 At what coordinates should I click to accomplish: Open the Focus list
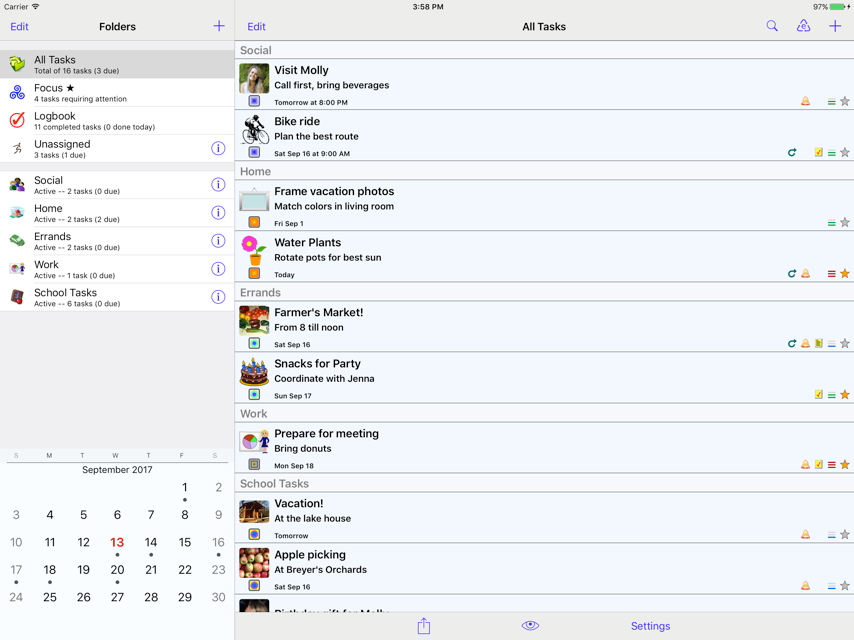pyautogui.click(x=117, y=93)
